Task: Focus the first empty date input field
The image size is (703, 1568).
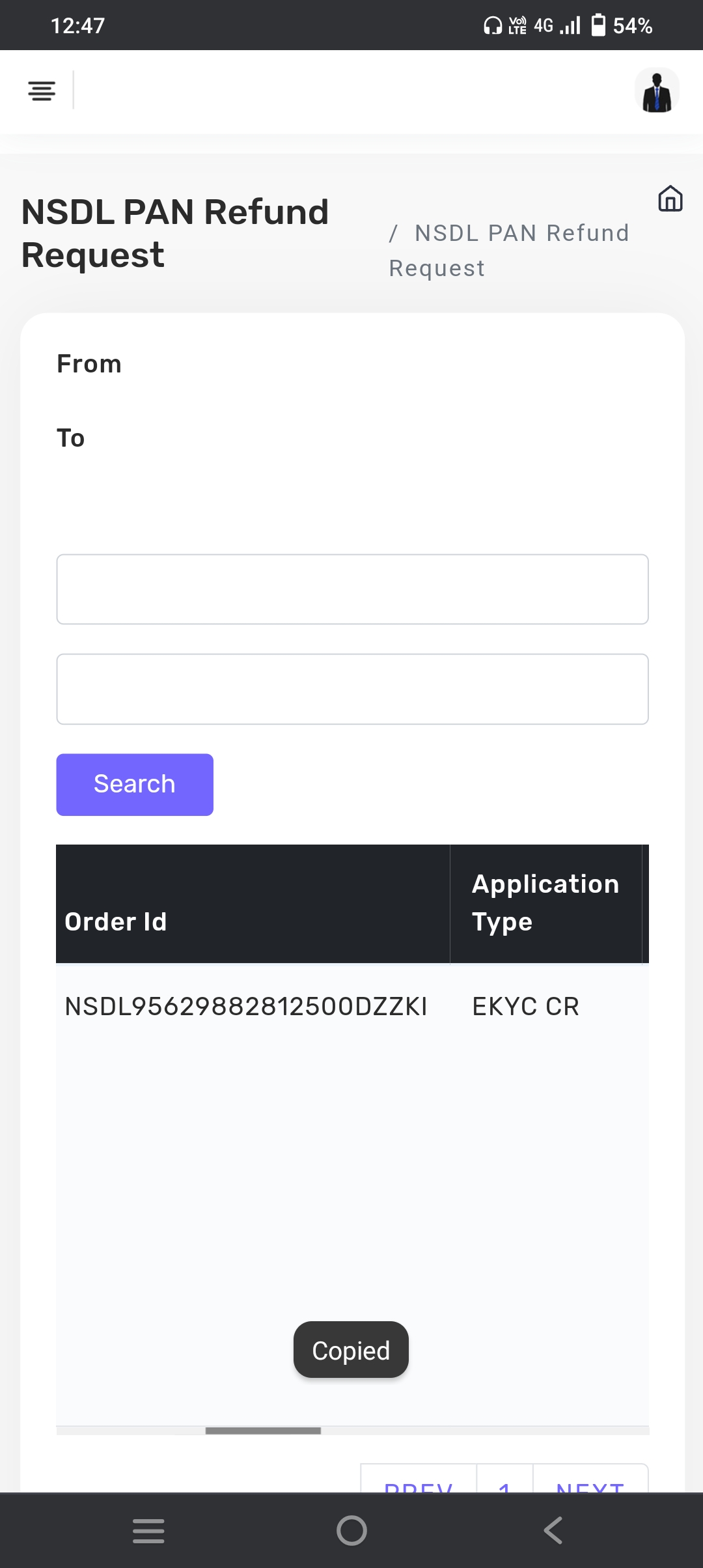Action: [352, 589]
